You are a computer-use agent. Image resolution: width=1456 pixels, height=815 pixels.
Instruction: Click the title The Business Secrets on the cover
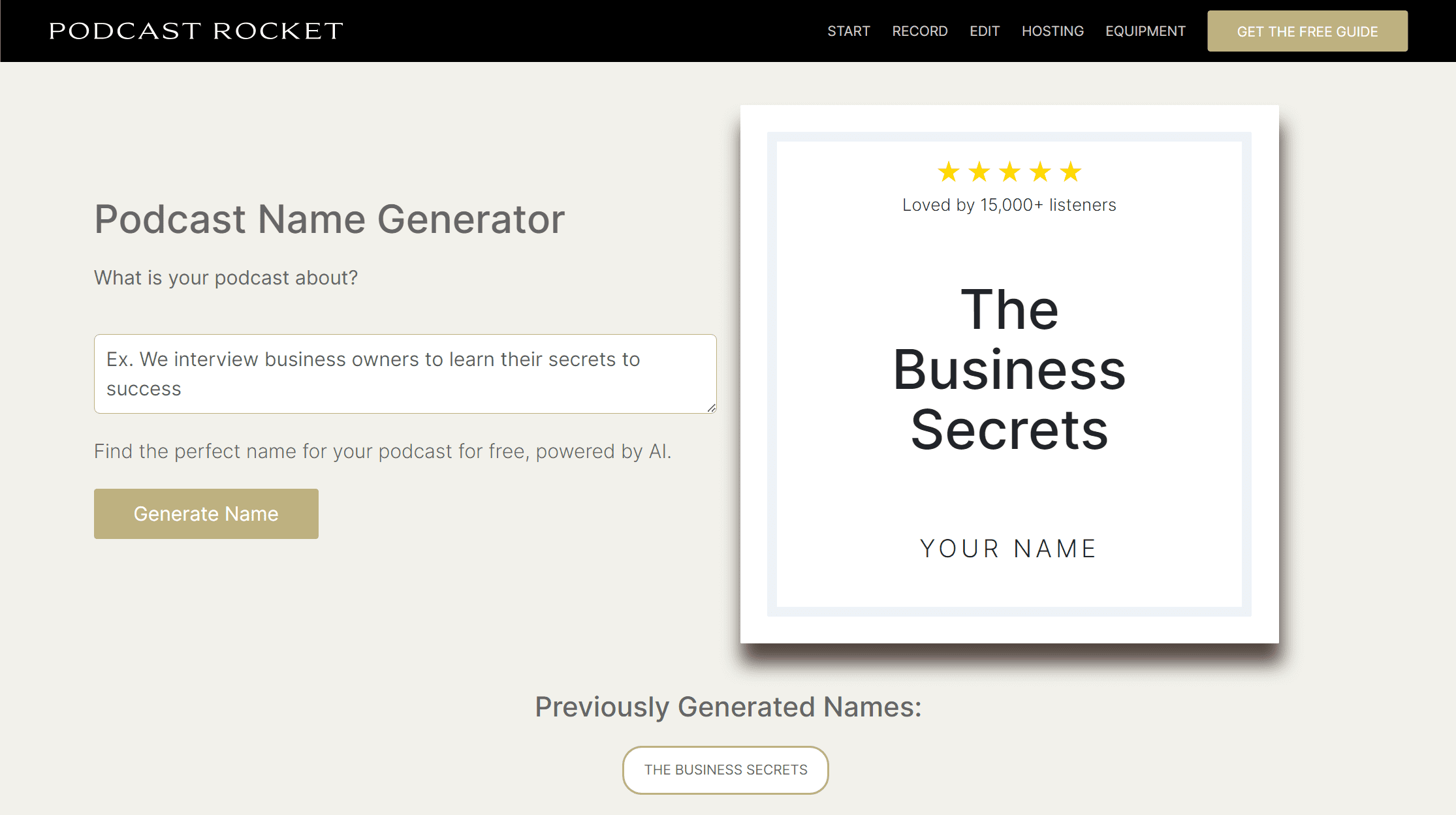pos(1009,367)
